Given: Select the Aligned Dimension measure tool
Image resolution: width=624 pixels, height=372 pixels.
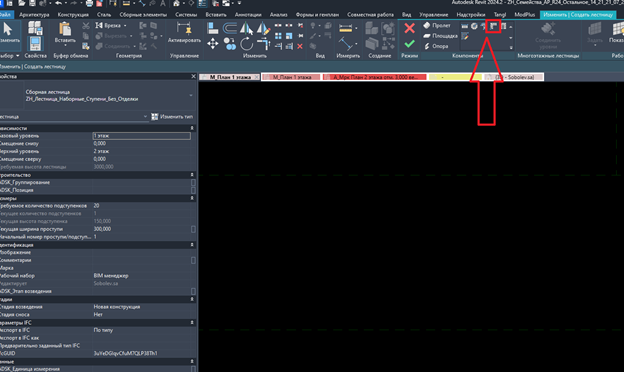Looking at the screenshot, I should pyautogui.click(x=345, y=28).
